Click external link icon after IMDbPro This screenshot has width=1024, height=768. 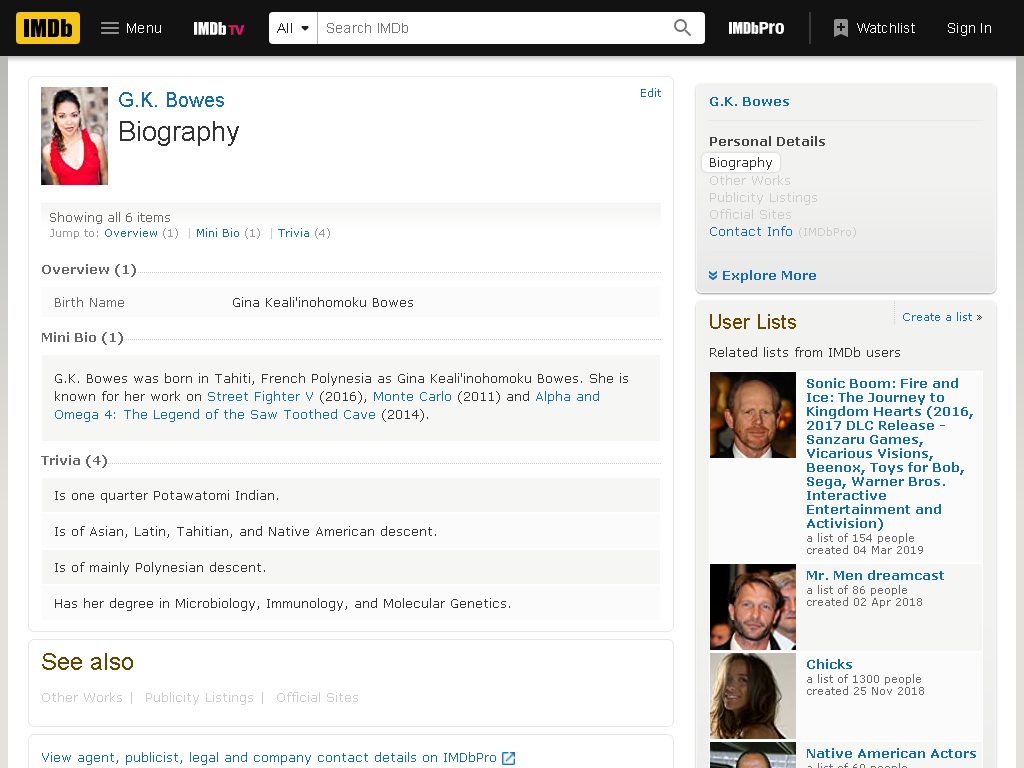pos(509,758)
